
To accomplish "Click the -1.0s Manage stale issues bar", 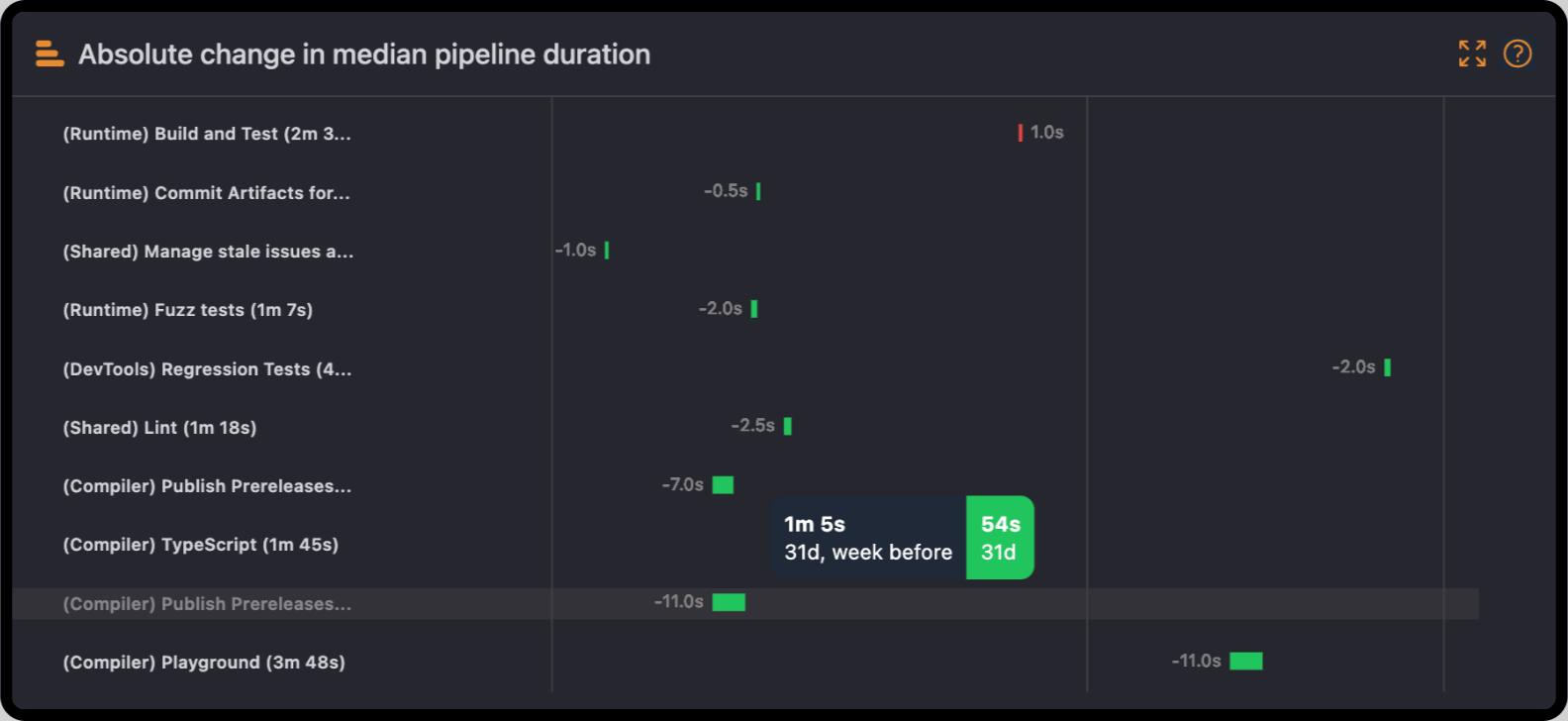I will point(607,251).
